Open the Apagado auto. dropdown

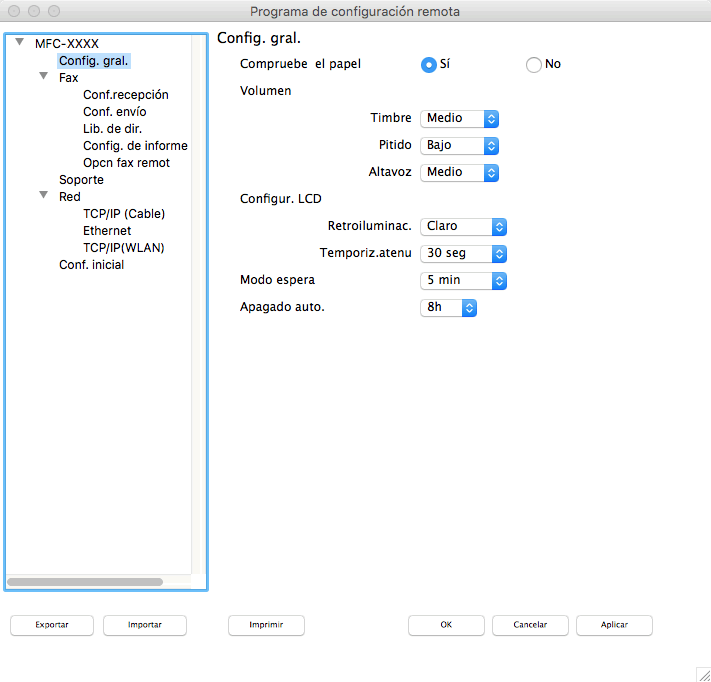[448, 307]
